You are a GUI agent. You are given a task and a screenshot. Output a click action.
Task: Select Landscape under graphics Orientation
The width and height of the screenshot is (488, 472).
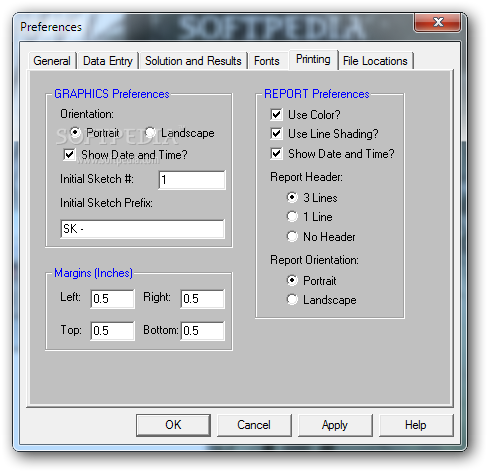[150, 133]
